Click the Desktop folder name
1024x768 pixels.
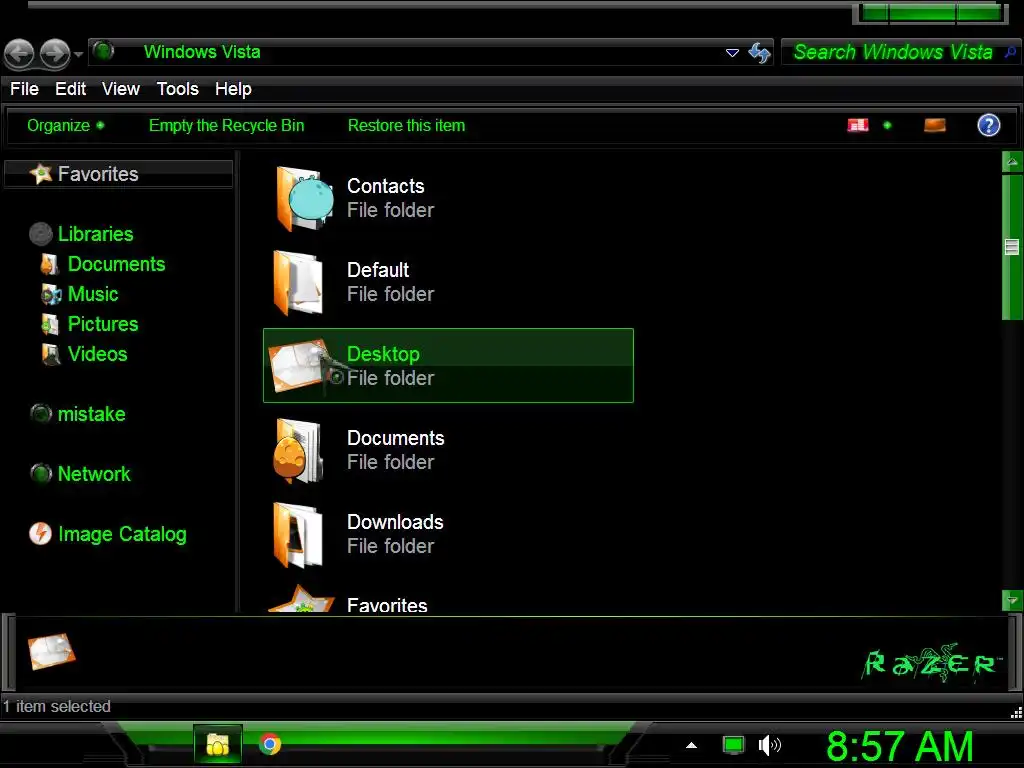point(383,354)
